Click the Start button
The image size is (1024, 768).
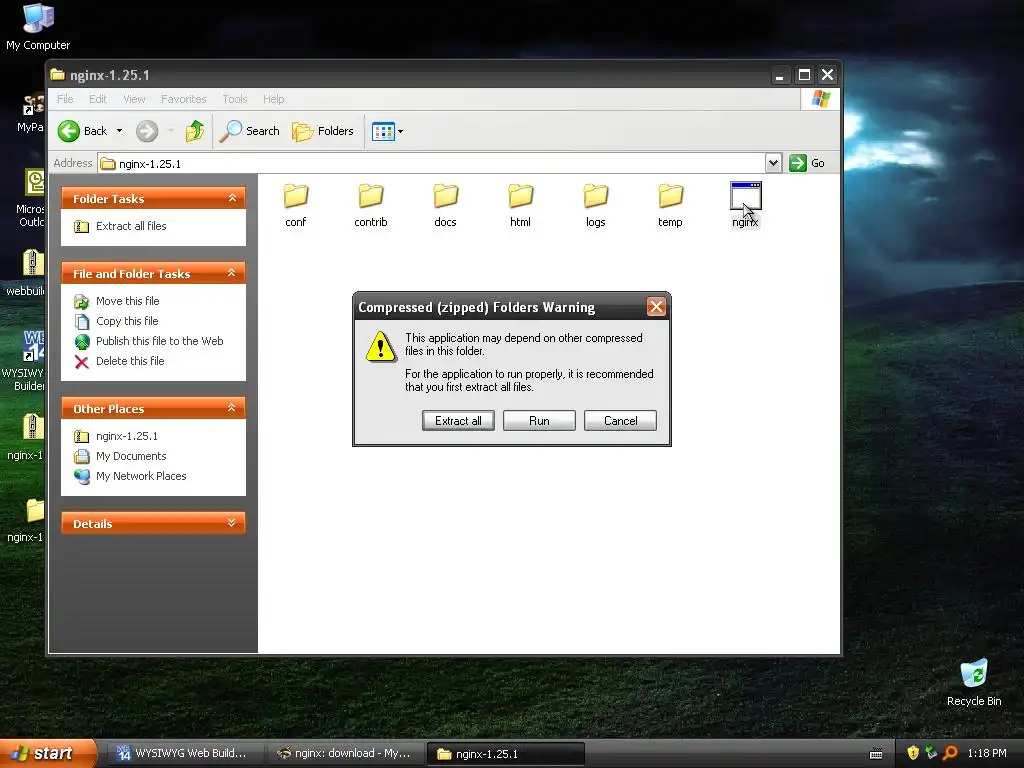click(47, 753)
